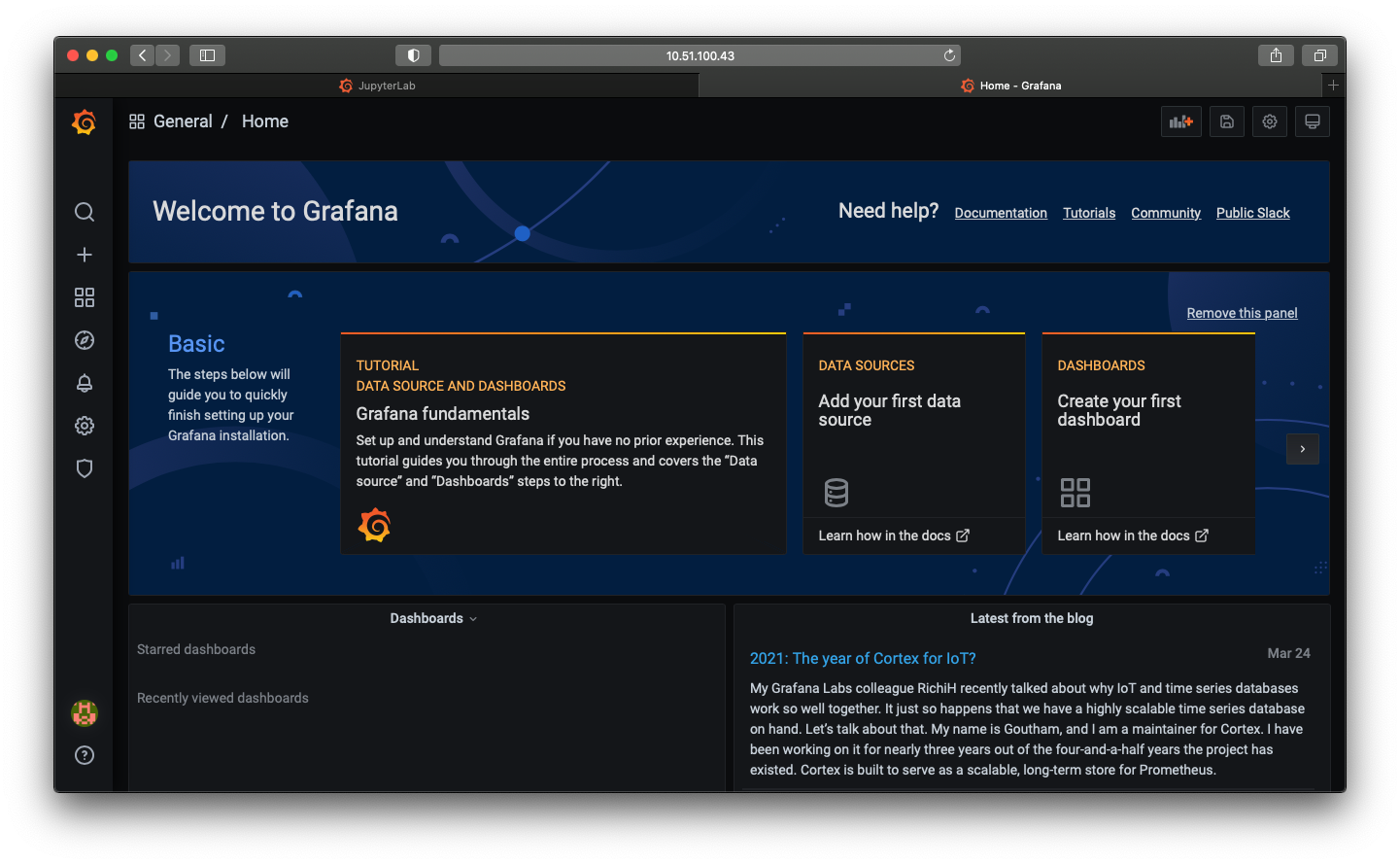This screenshot has width=1400, height=864.
Task: Open the Documentation link
Action: [1001, 213]
